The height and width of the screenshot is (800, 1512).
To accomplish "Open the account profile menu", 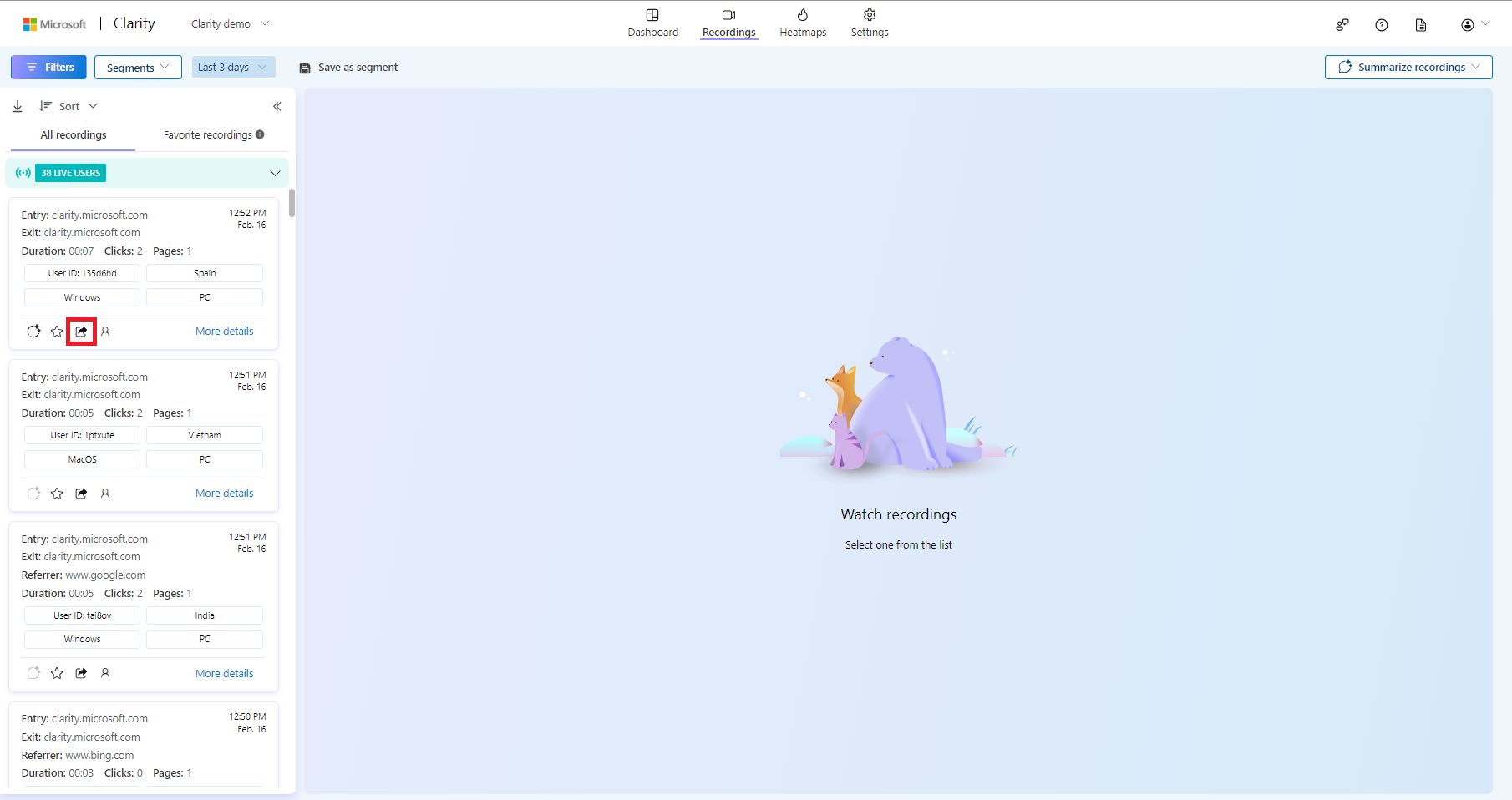I will (x=1474, y=25).
